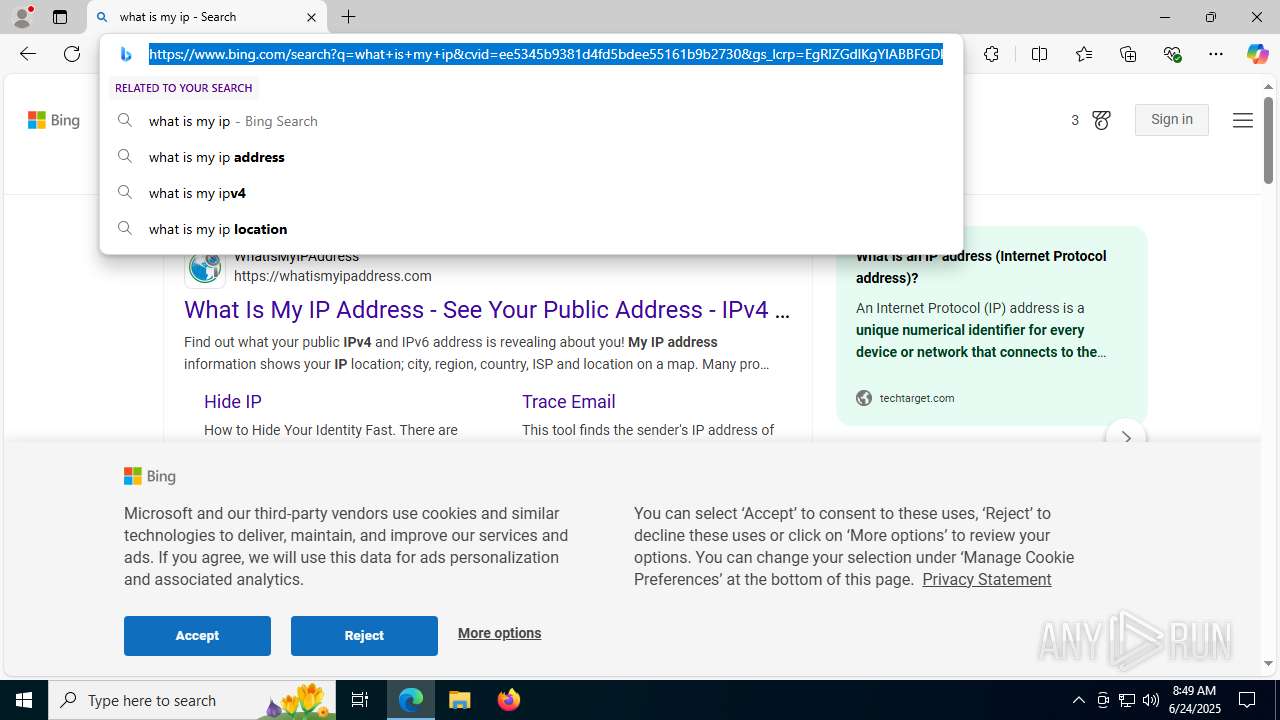Click the taskbar search box

(x=192, y=700)
